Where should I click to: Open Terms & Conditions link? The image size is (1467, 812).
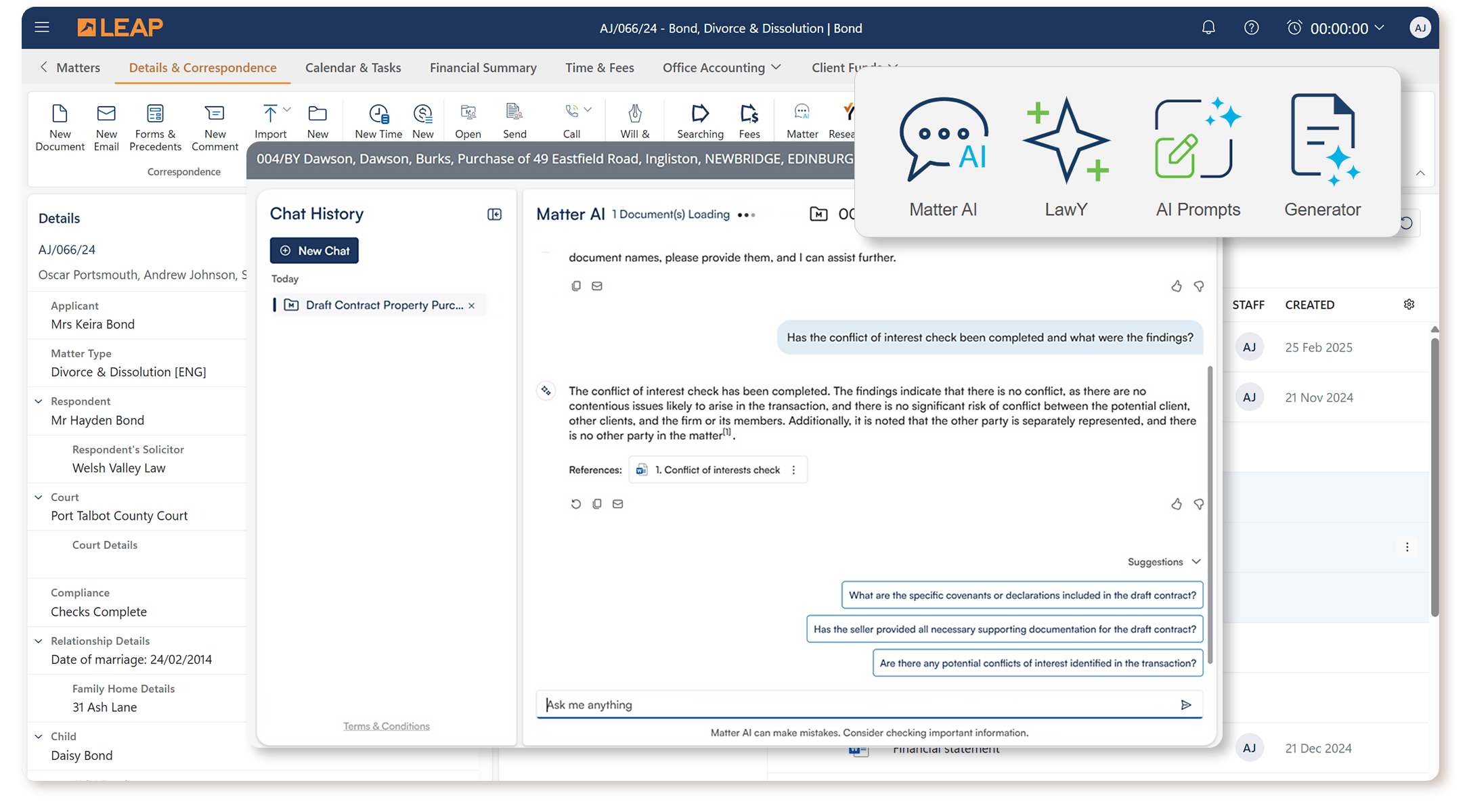pos(386,726)
